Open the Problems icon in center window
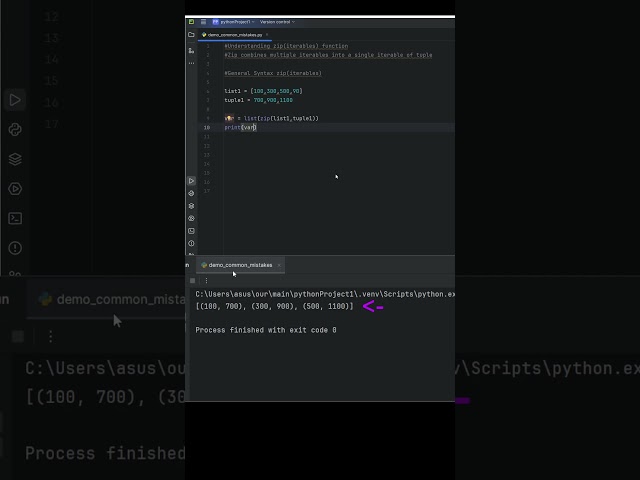Image resolution: width=640 pixels, height=480 pixels. point(191,244)
